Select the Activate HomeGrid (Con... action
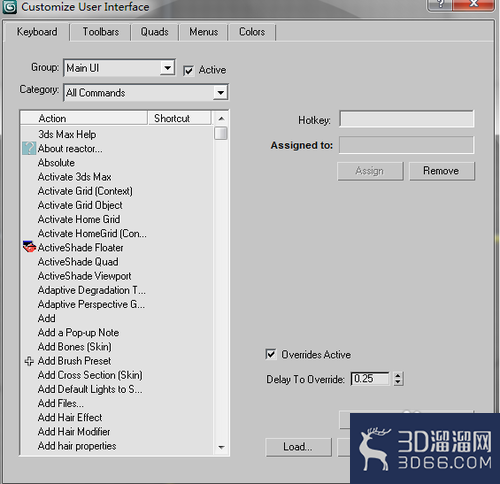 click(92, 233)
